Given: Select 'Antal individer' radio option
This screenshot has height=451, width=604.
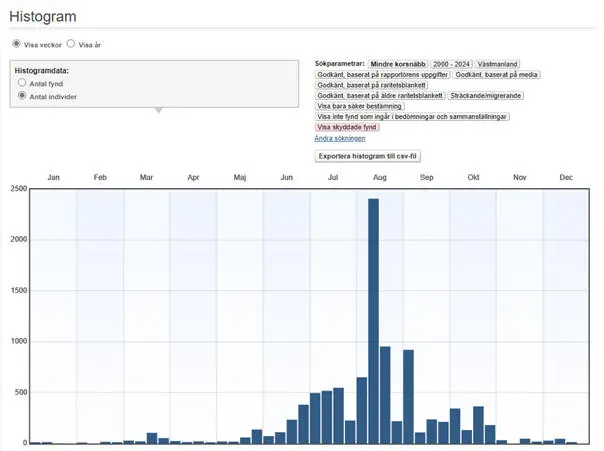Looking at the screenshot, I should 22,97.
